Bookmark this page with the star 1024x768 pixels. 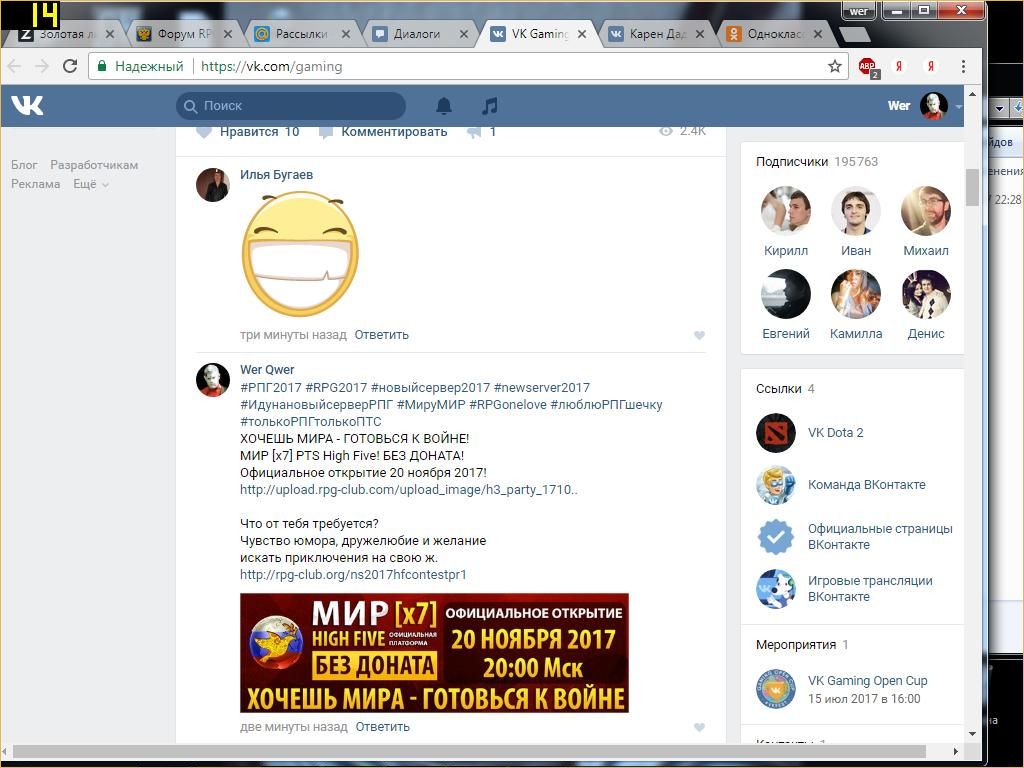coord(835,66)
